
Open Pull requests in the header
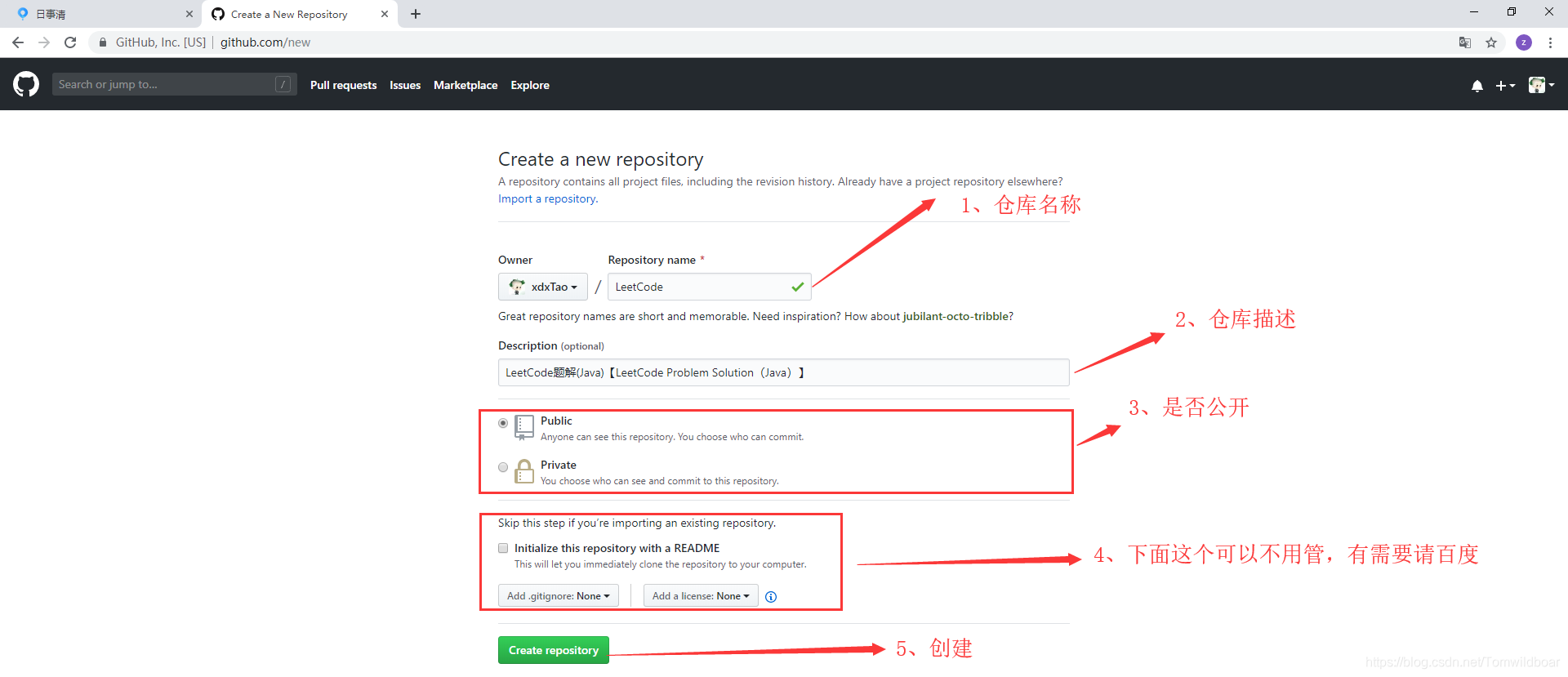click(343, 85)
